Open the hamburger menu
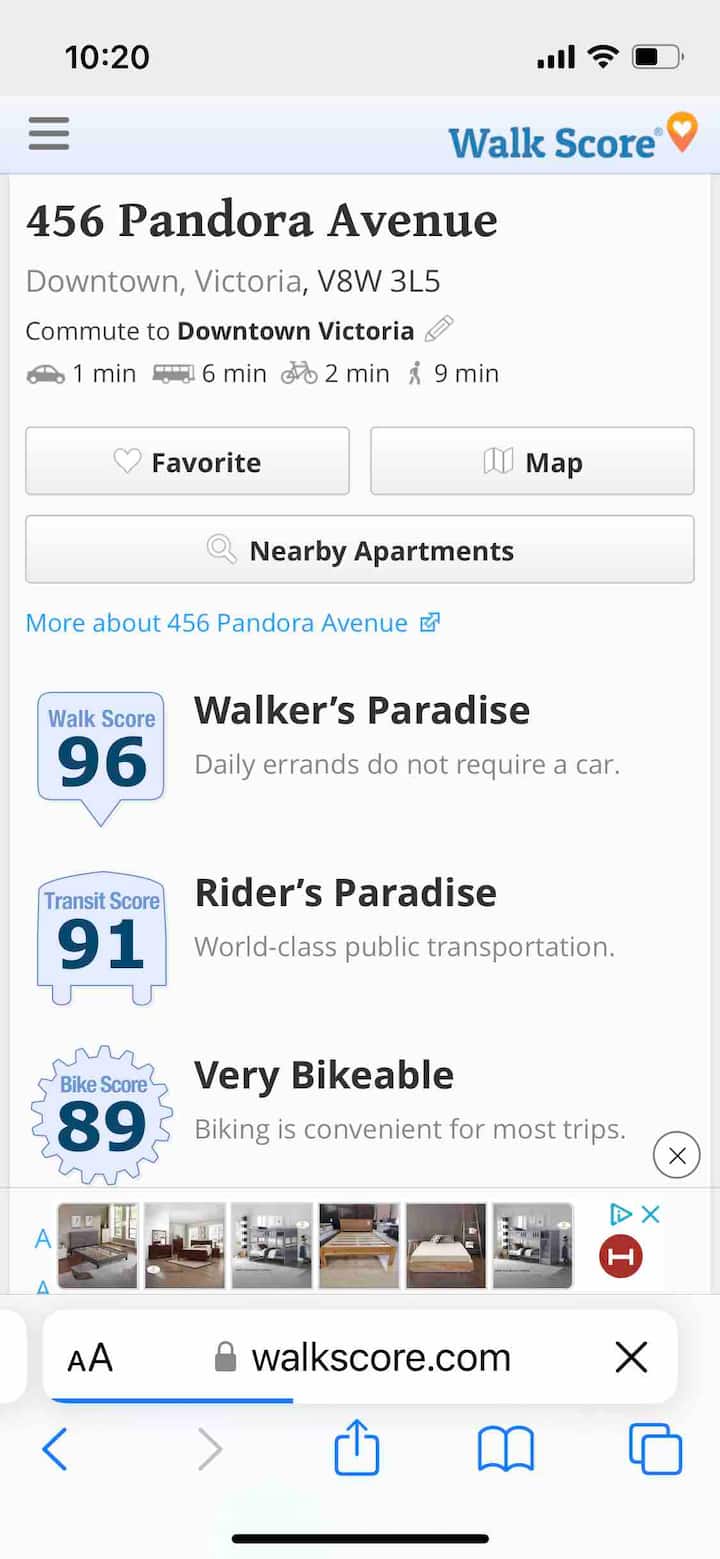 pyautogui.click(x=48, y=133)
